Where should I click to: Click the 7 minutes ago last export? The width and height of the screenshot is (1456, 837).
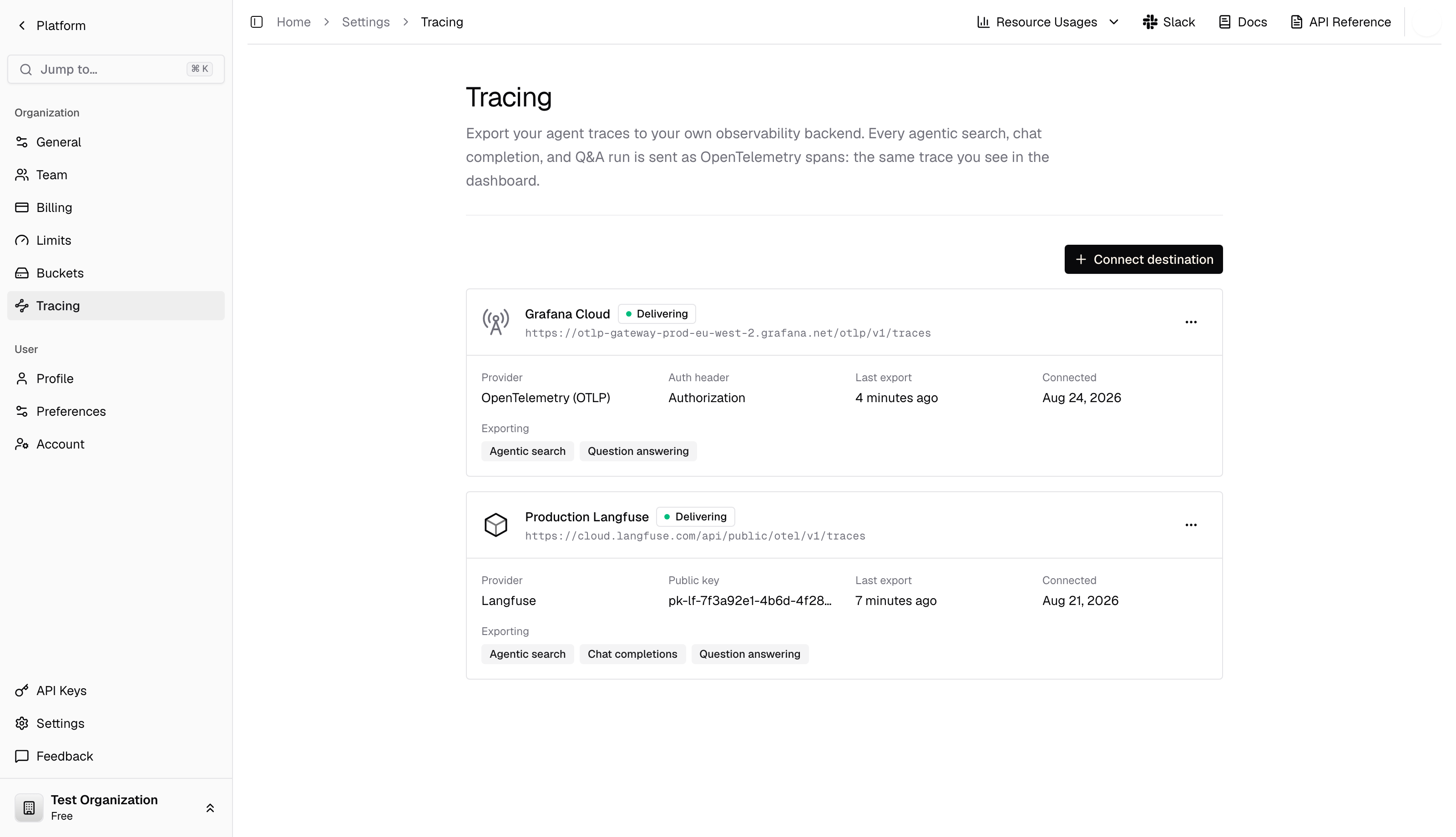895,601
